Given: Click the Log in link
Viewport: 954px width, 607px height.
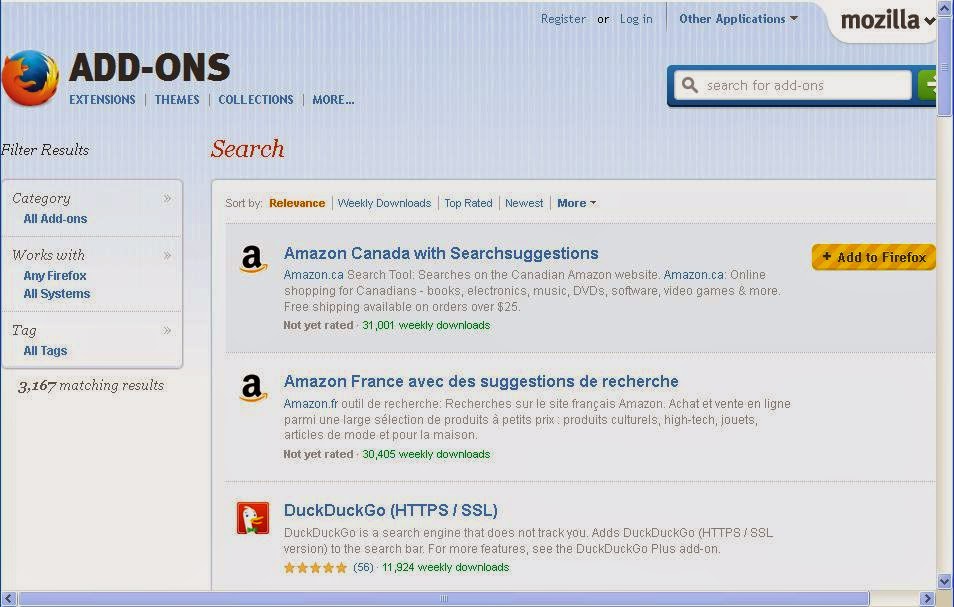Looking at the screenshot, I should [636, 19].
